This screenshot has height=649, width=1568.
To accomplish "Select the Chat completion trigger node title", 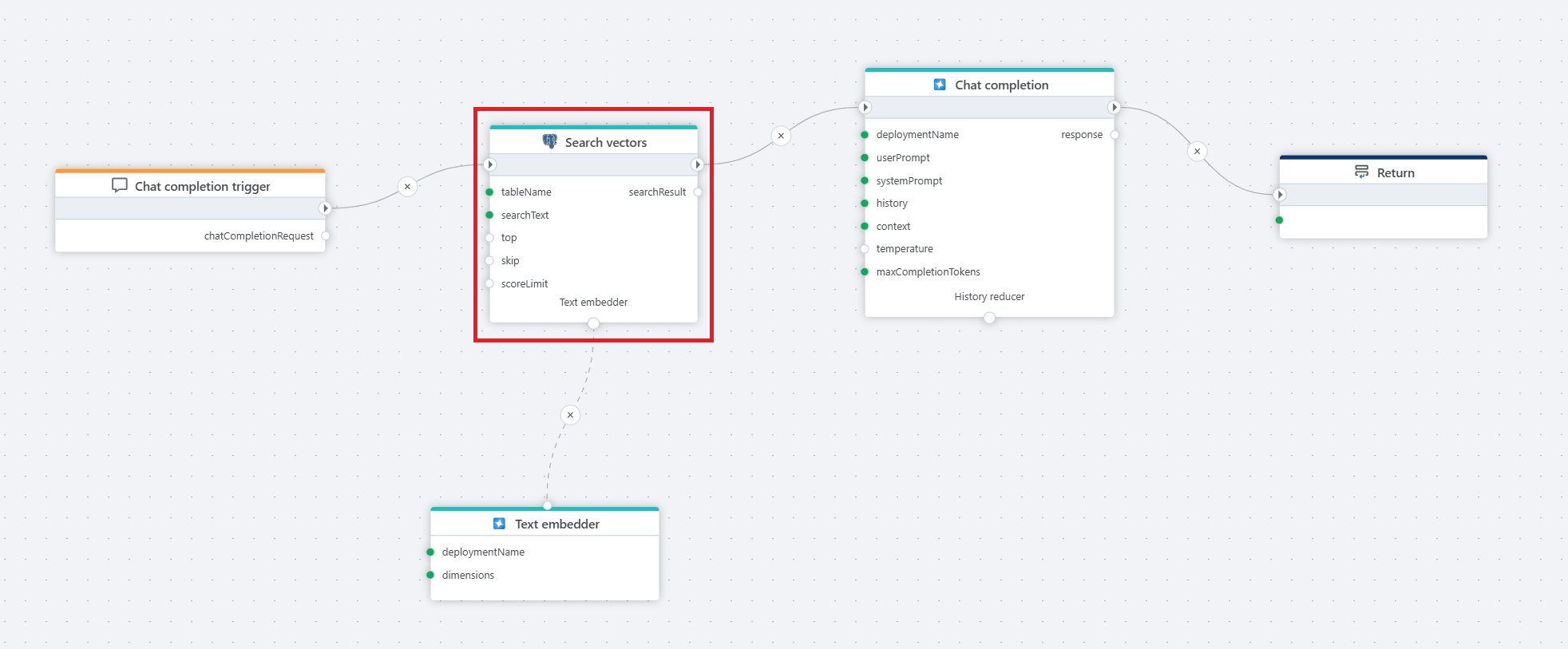I will click(x=202, y=186).
